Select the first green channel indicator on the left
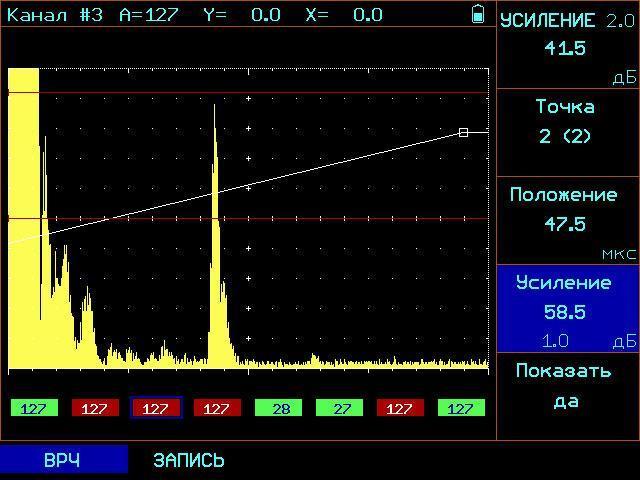Image resolution: width=640 pixels, height=480 pixels. (x=34, y=408)
